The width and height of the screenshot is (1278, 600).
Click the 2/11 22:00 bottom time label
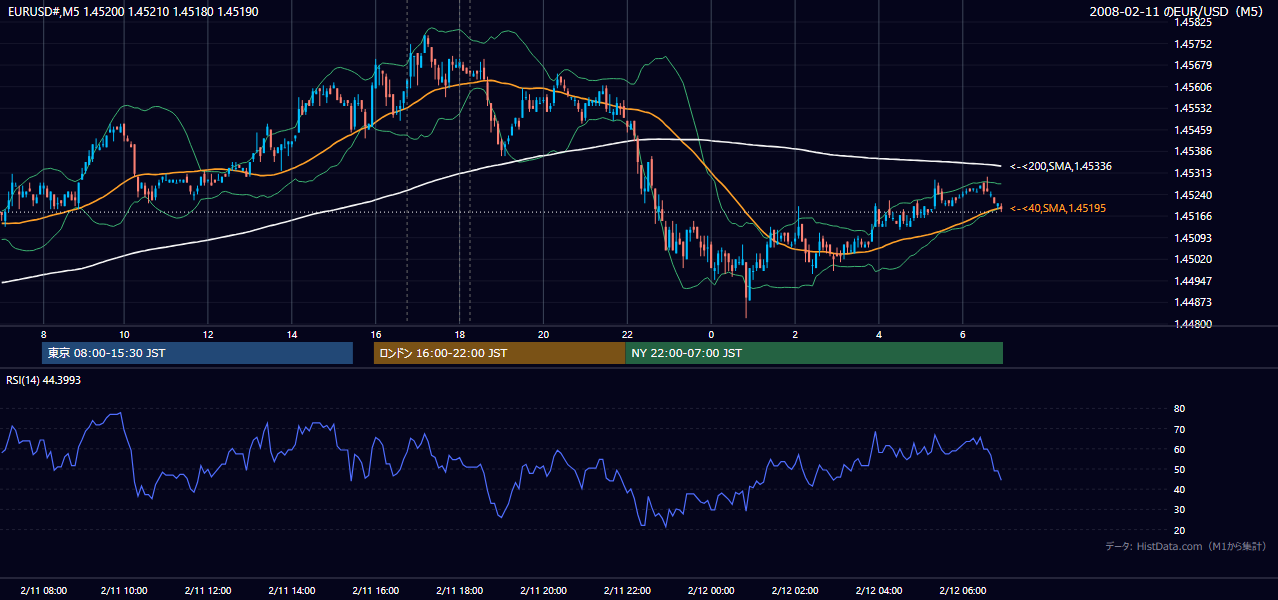[629, 591]
